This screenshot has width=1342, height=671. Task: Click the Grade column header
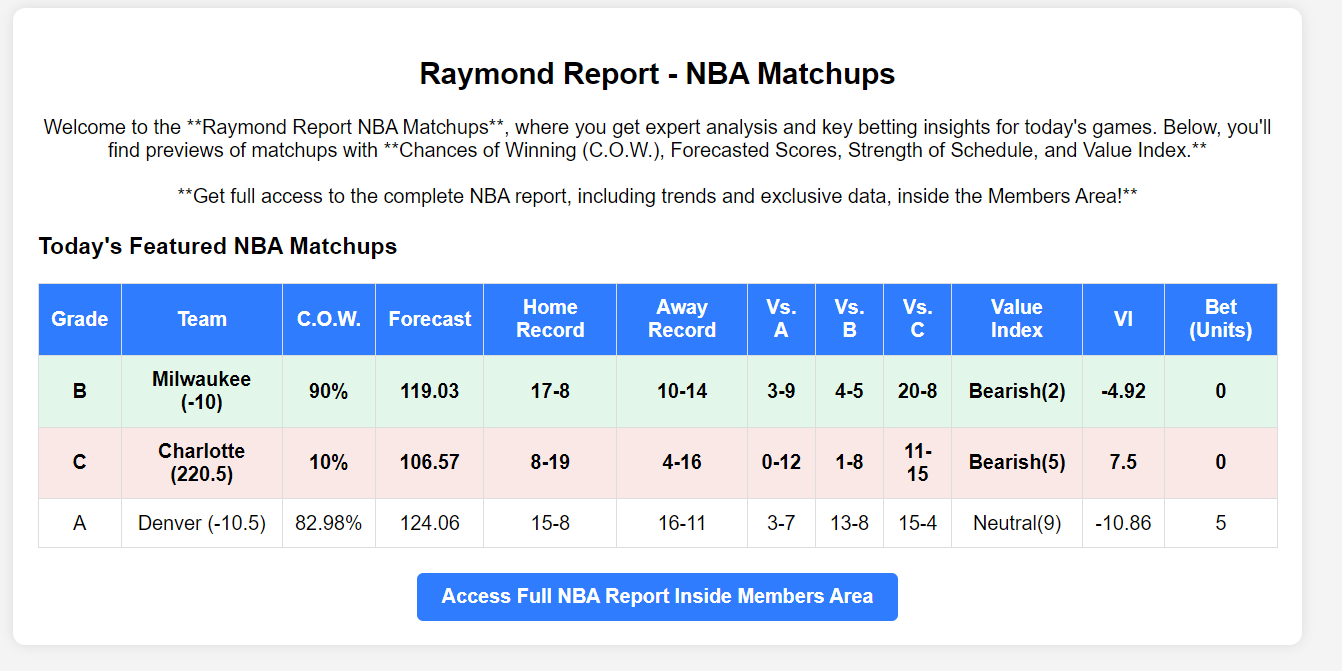click(80, 319)
